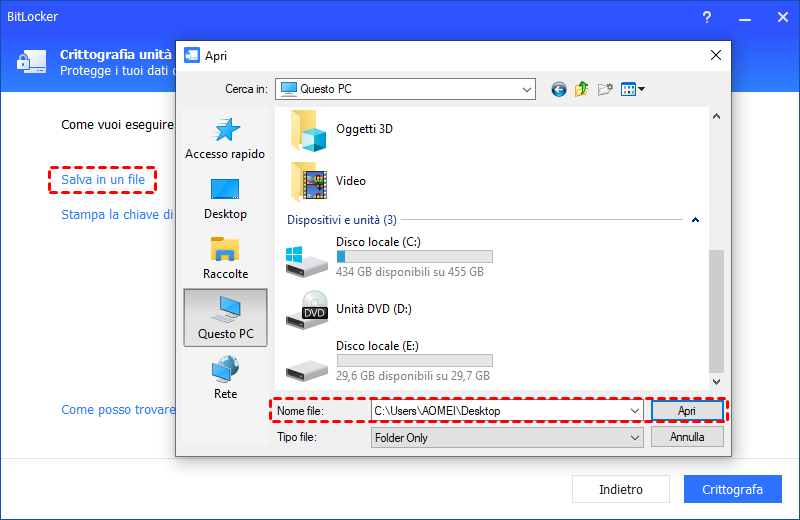
Task: Close the BitLocker window
Action: coord(783,17)
